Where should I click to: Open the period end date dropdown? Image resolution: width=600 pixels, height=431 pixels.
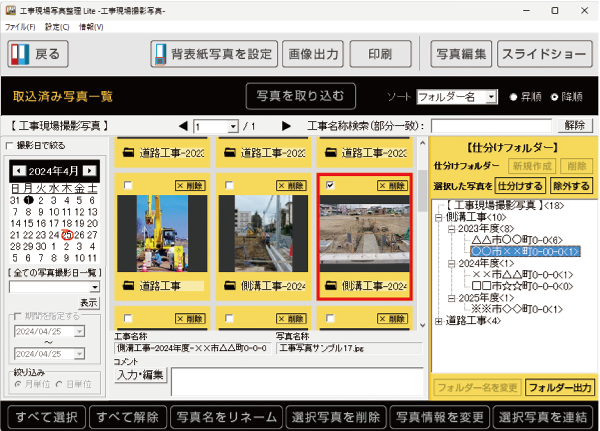pyautogui.click(x=79, y=354)
